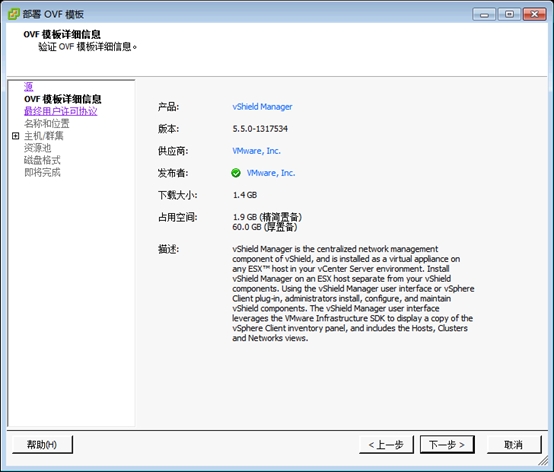Viewport: 554px width, 472px height.
Task: Select the current OVF 模板详细信息 step
Action: [63, 99]
